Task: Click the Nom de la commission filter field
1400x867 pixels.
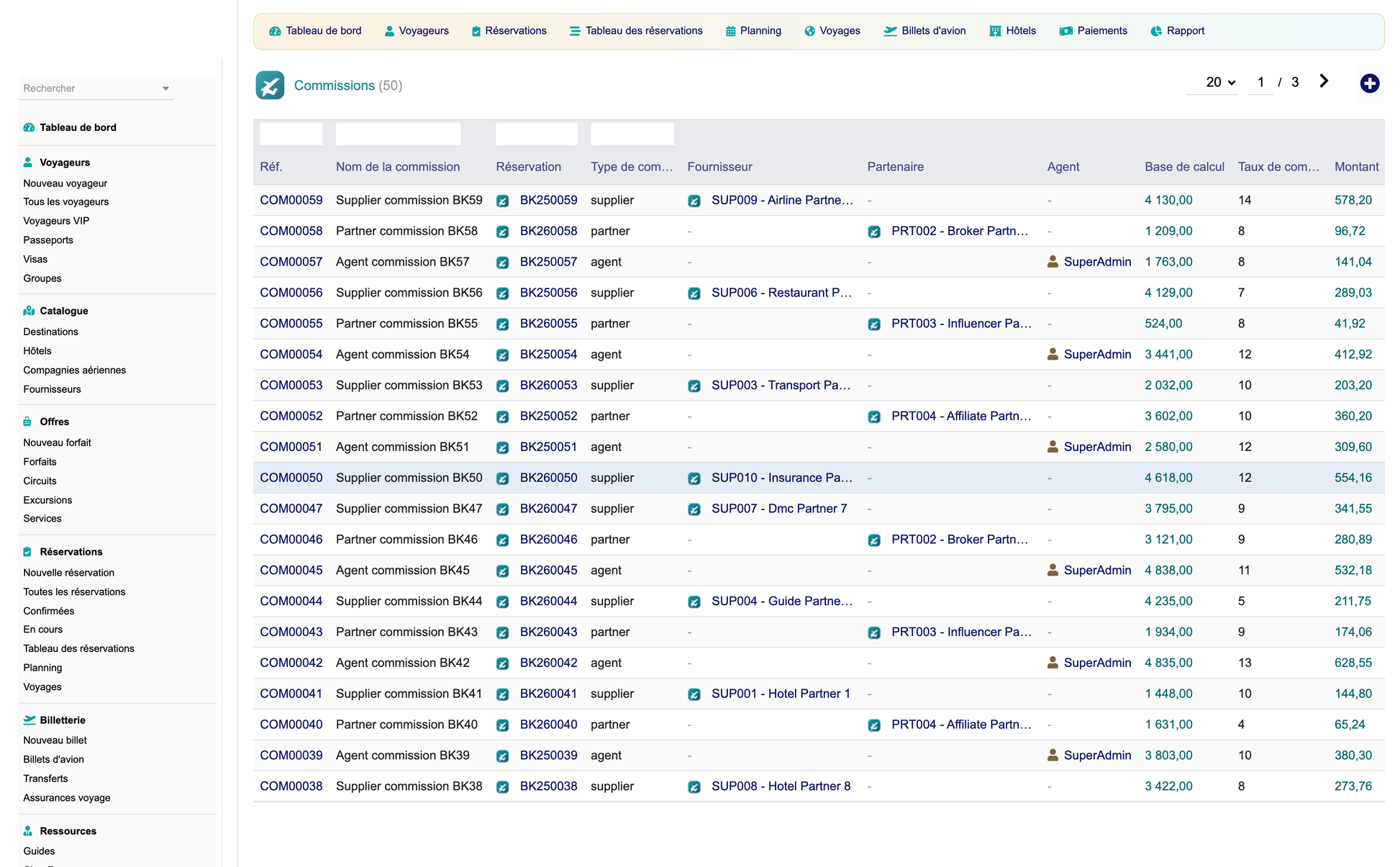Action: pyautogui.click(x=398, y=134)
